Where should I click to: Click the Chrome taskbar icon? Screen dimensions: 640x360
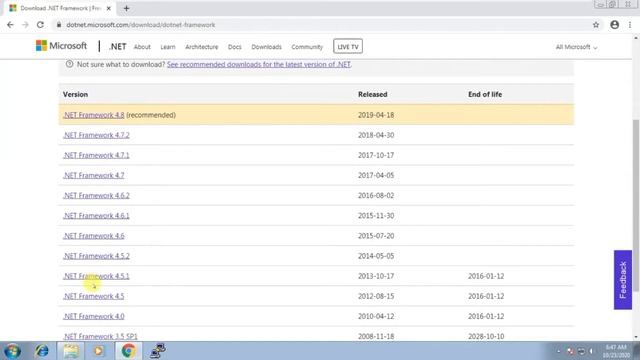click(x=128, y=351)
